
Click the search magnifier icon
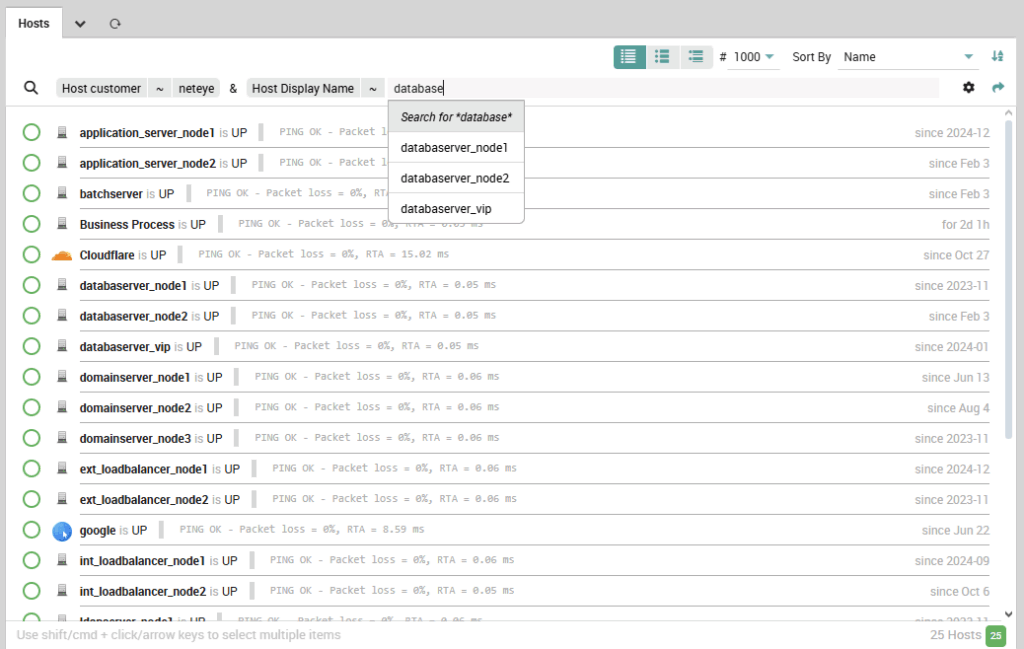31,88
